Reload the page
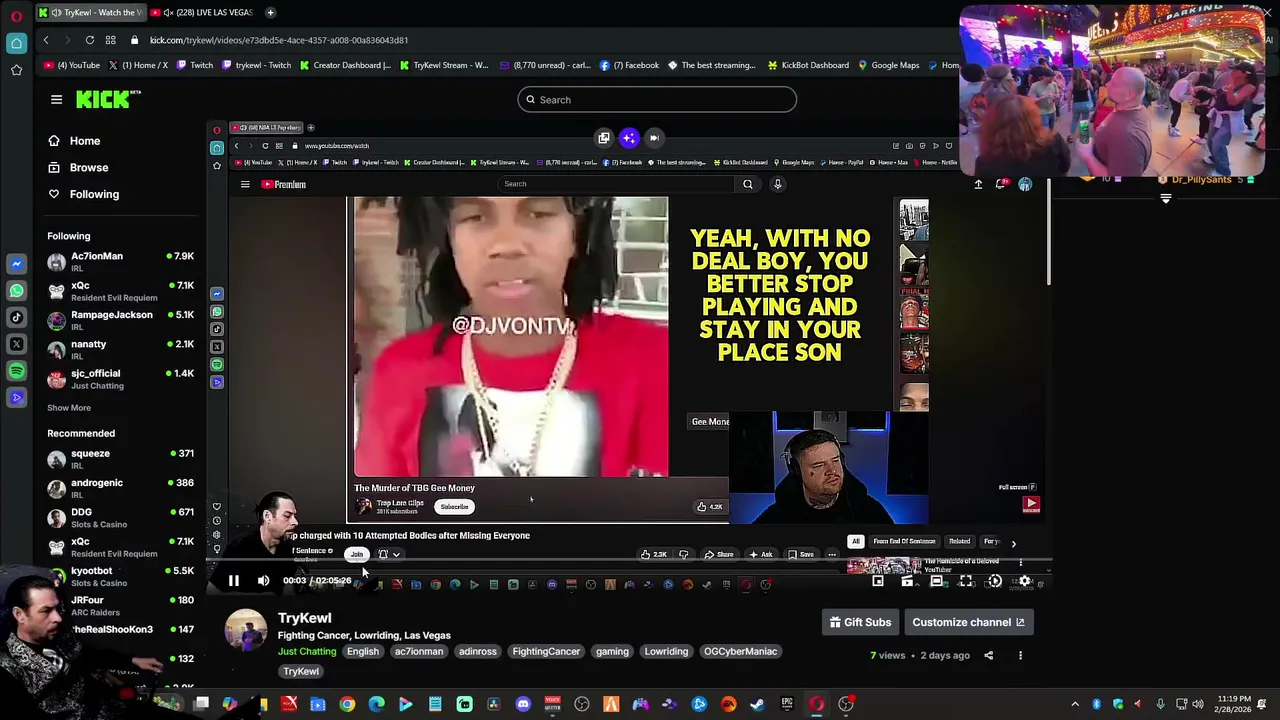The image size is (1280, 720). pos(90,40)
